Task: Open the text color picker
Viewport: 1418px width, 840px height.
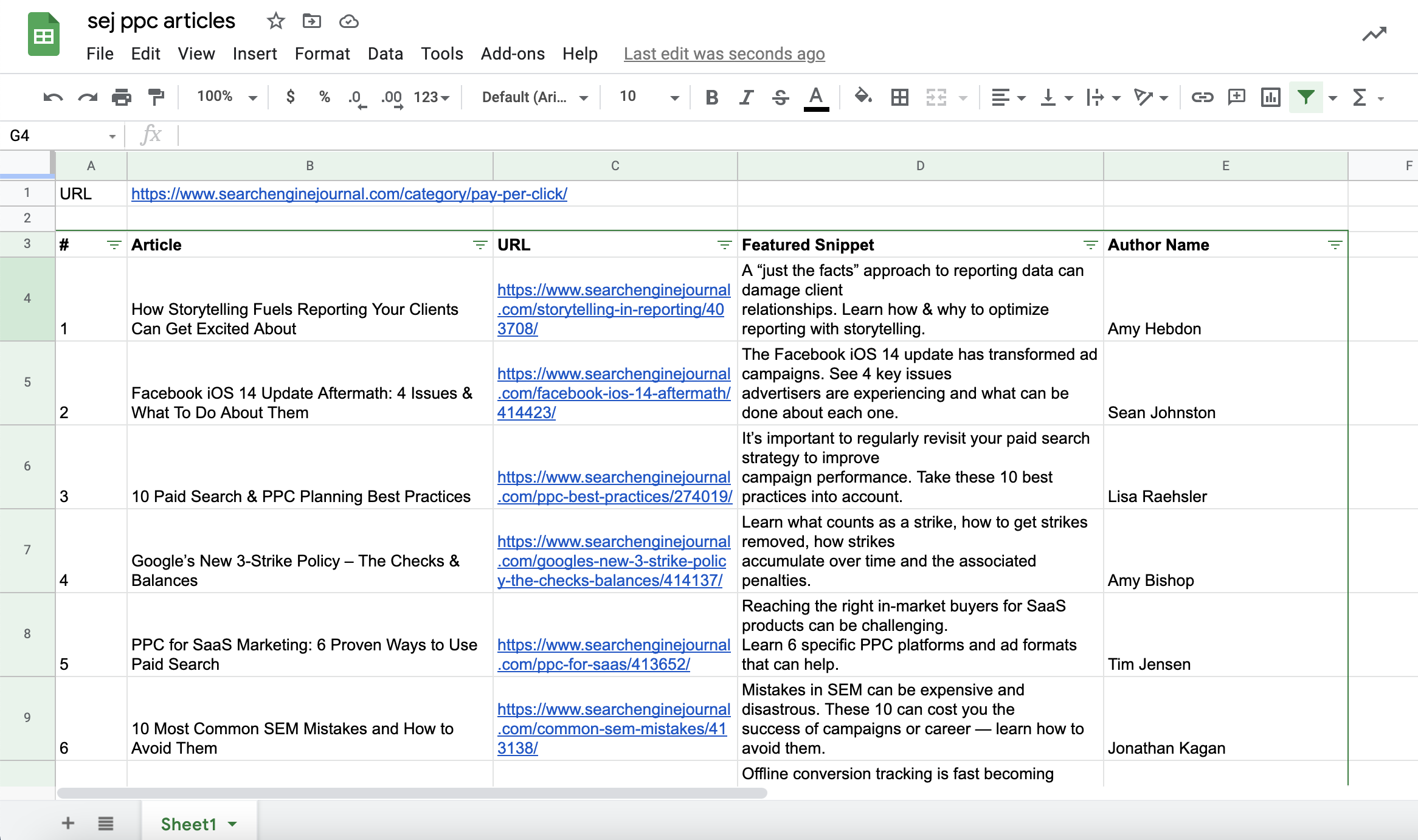Action: tap(816, 98)
